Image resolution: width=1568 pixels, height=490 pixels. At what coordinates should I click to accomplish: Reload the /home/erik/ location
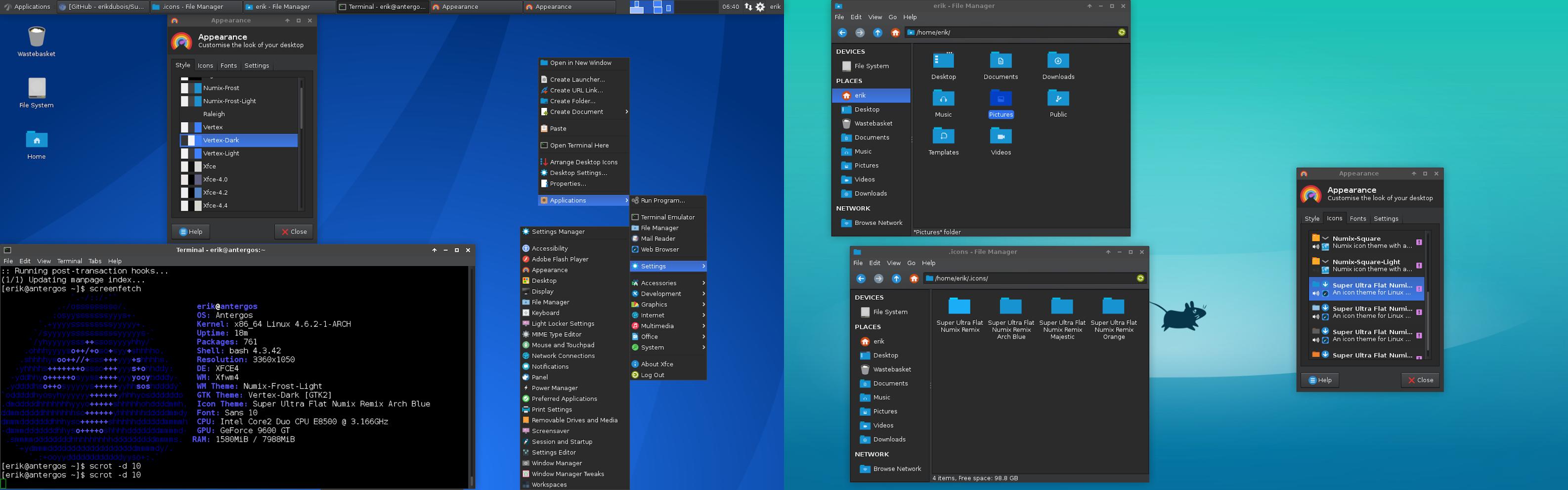[1122, 32]
